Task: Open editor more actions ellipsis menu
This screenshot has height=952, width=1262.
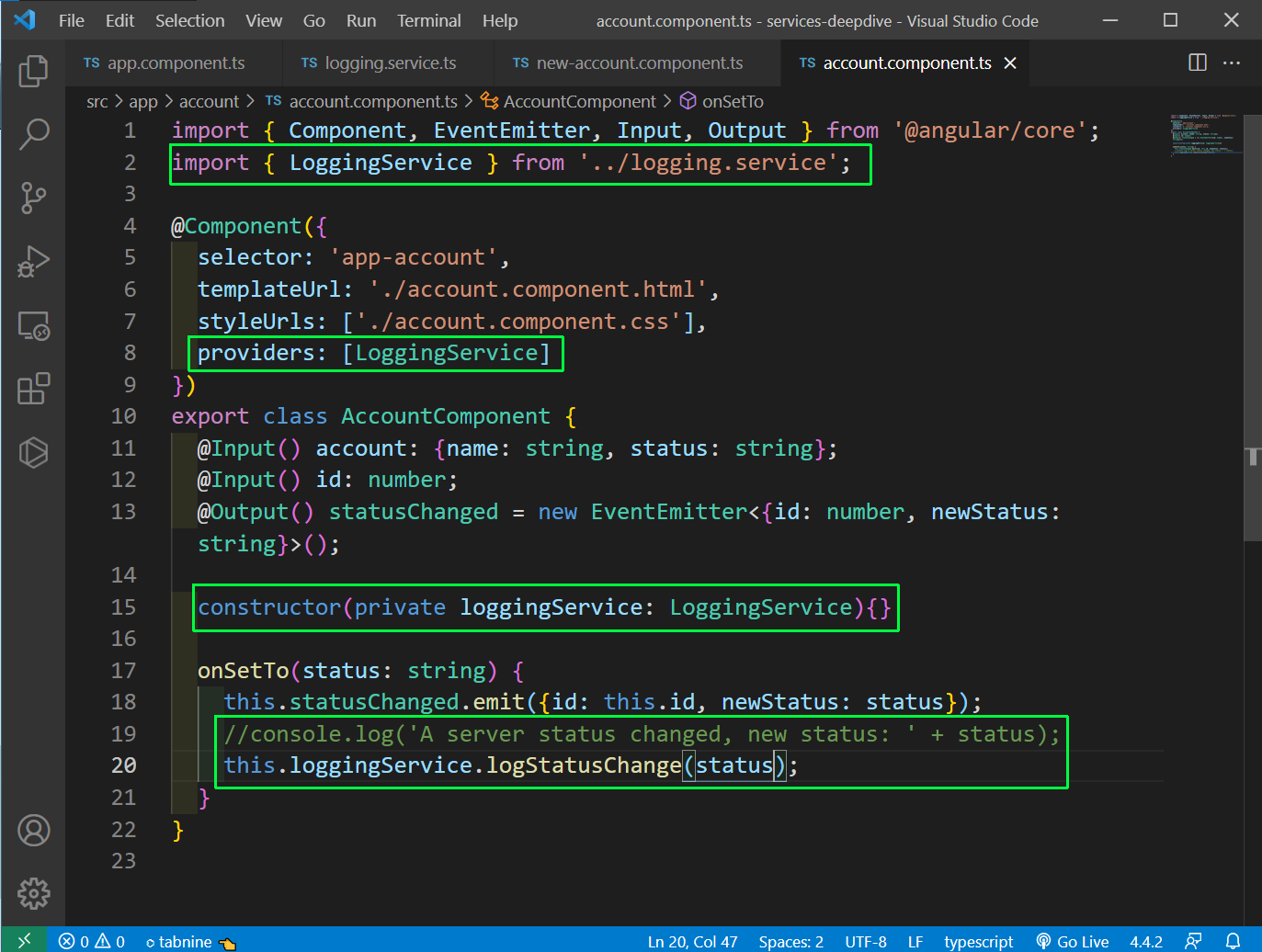Action: (1232, 62)
